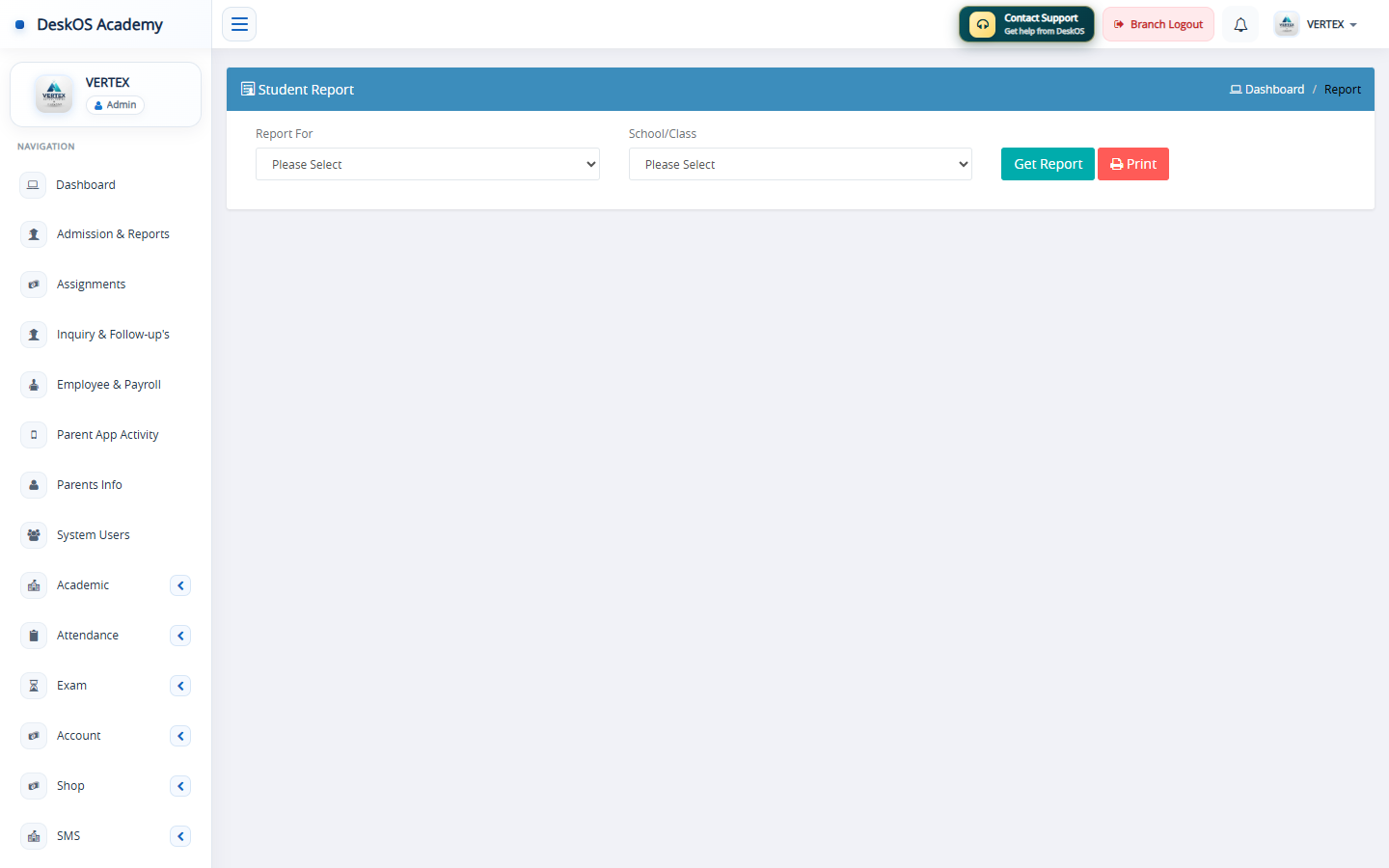The width and height of the screenshot is (1389, 868).
Task: Click the System Users group icon
Action: click(34, 535)
